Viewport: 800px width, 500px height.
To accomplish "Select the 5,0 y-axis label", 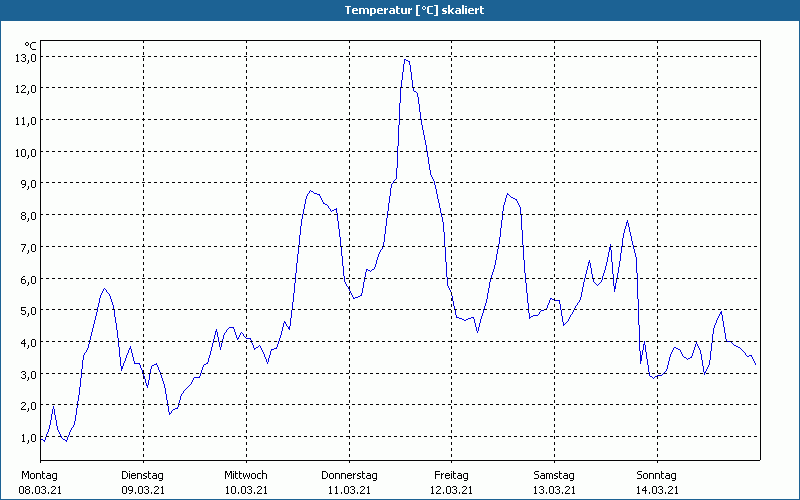I will click(x=28, y=311).
